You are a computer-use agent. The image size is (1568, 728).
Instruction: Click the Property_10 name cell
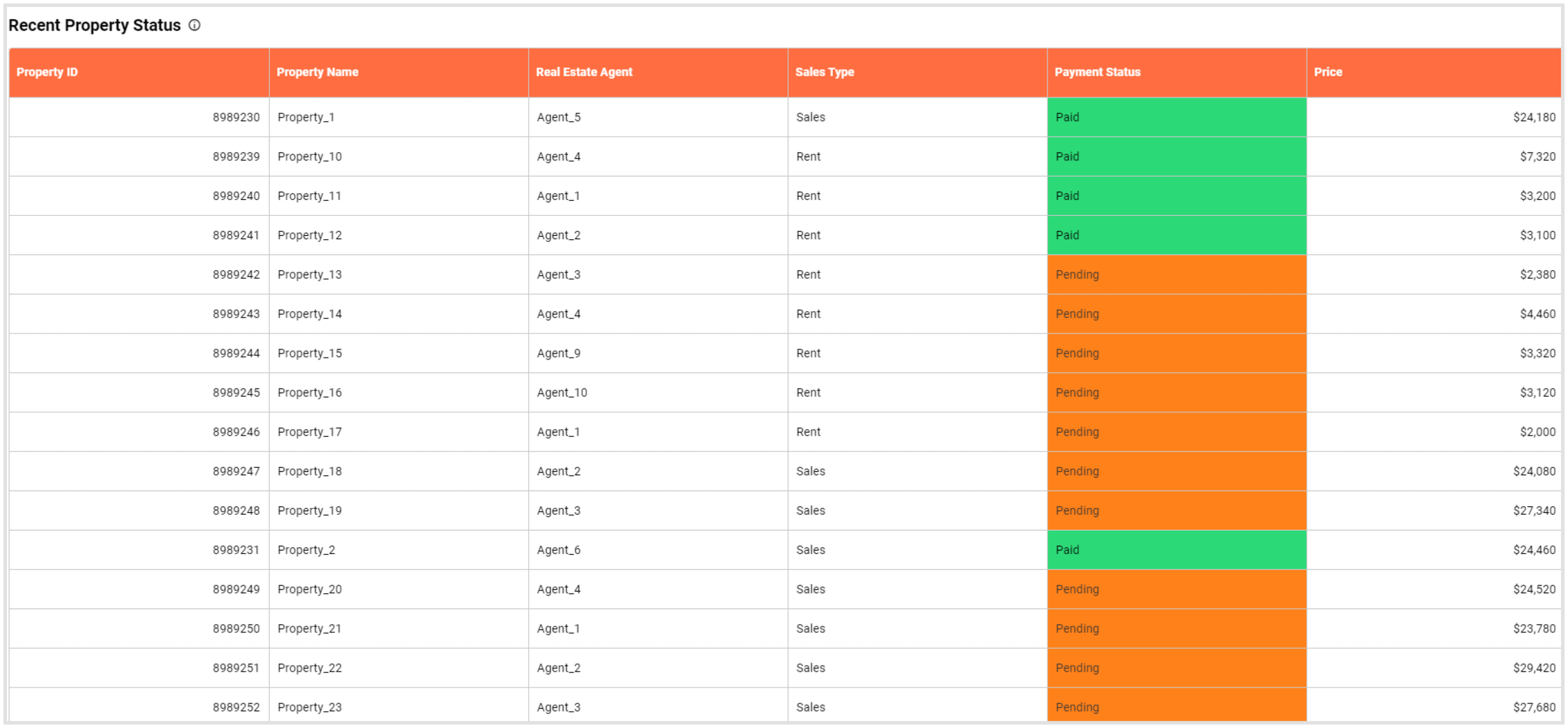click(309, 156)
